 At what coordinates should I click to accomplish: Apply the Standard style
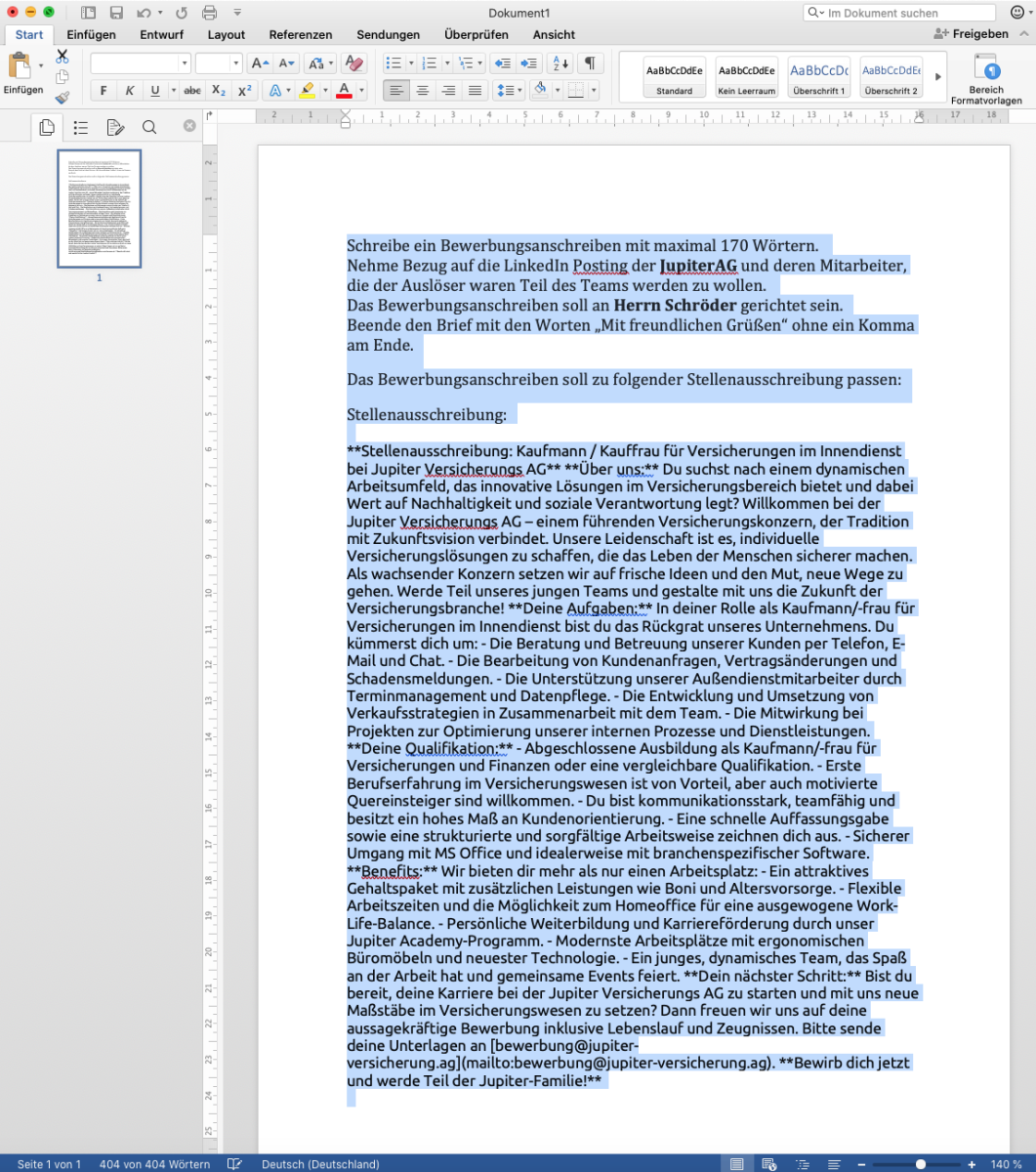(x=675, y=77)
